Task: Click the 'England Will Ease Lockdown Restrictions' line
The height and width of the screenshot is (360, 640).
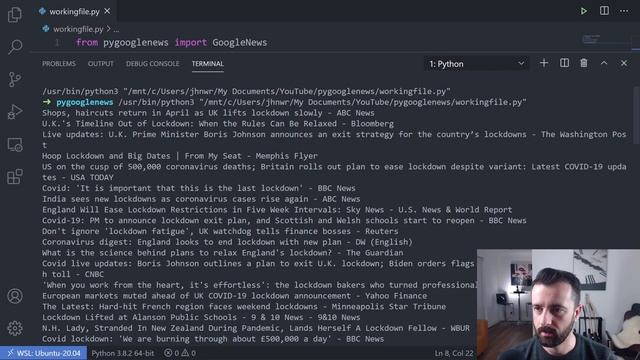Action: 277,210
